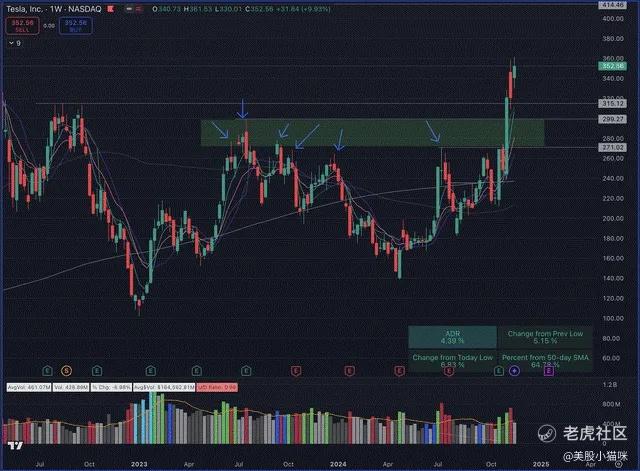The width and height of the screenshot is (640, 471).
Task: Click the 0.00 spread value between Sell and Buy
Action: point(49,26)
